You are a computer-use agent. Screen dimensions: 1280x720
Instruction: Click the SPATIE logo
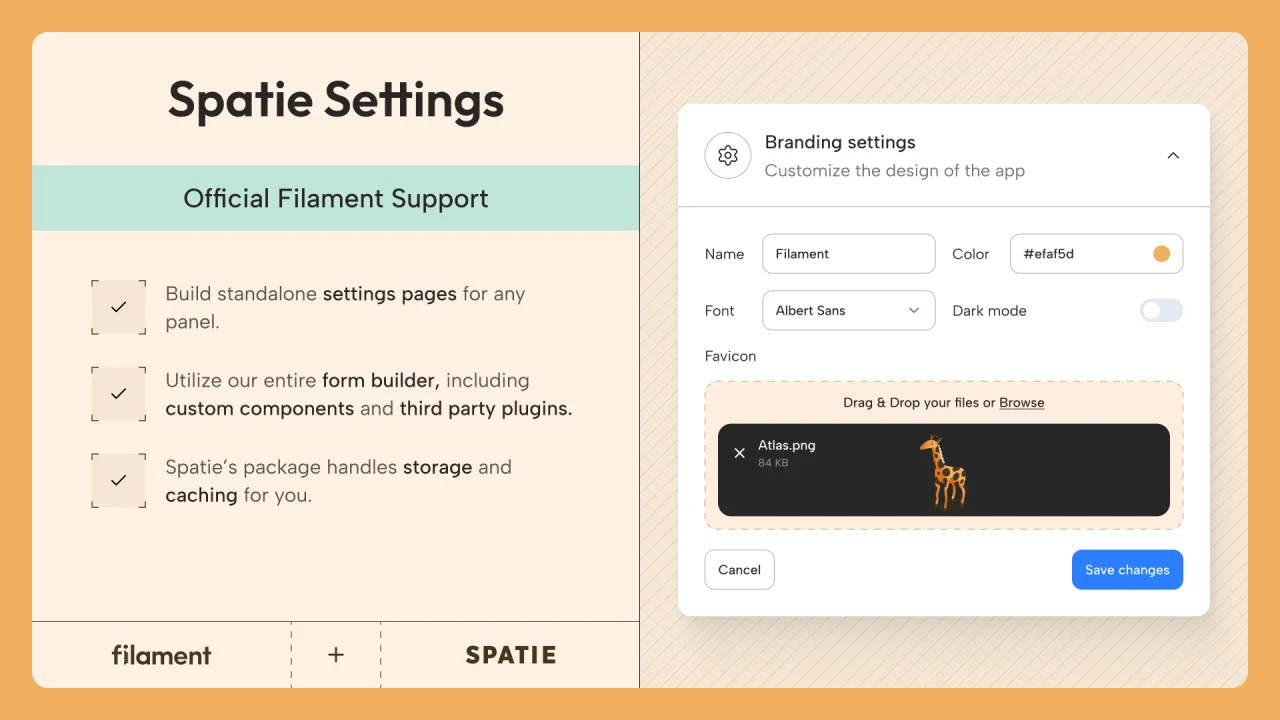510,655
